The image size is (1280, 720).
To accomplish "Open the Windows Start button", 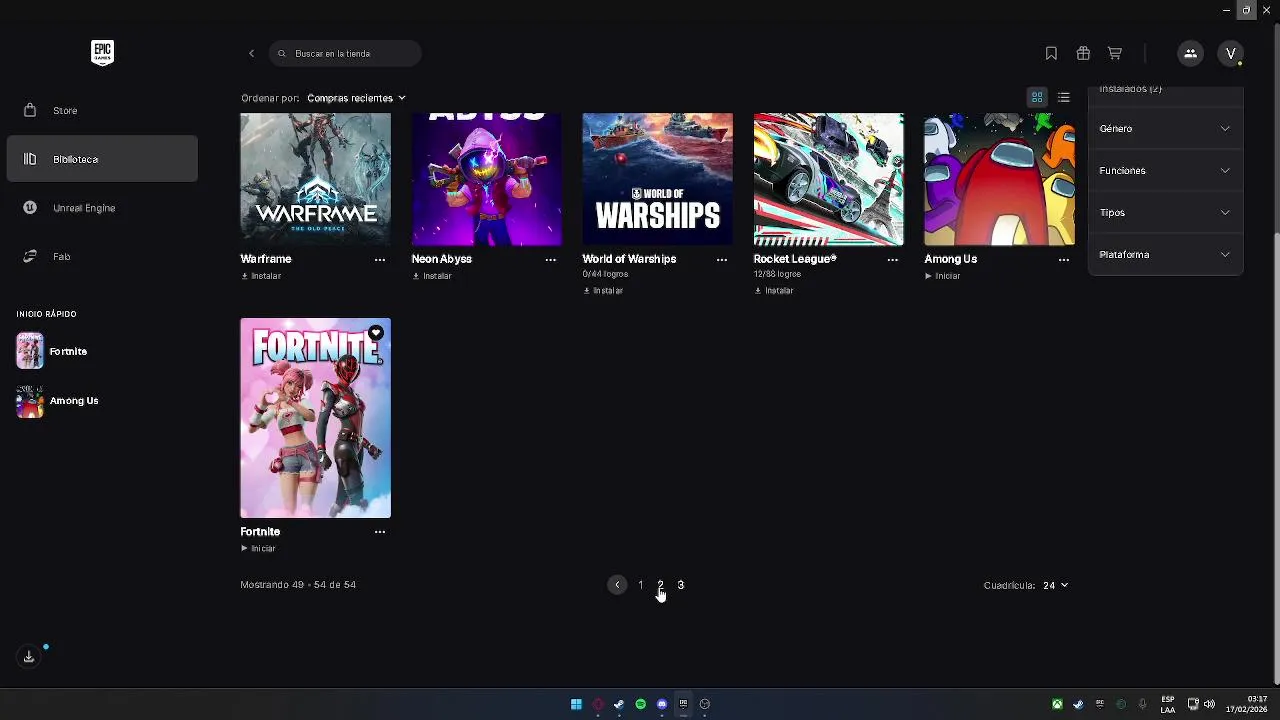I will [x=576, y=704].
